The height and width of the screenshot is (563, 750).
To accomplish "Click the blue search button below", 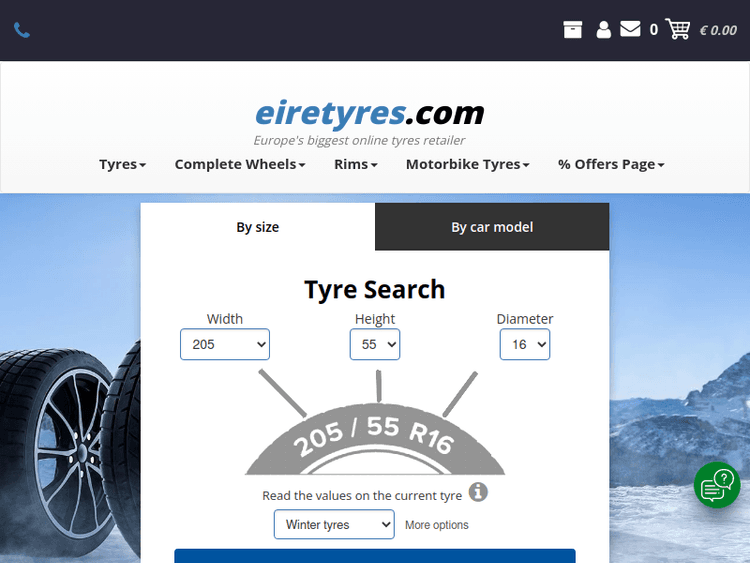I will click(x=375, y=556).
